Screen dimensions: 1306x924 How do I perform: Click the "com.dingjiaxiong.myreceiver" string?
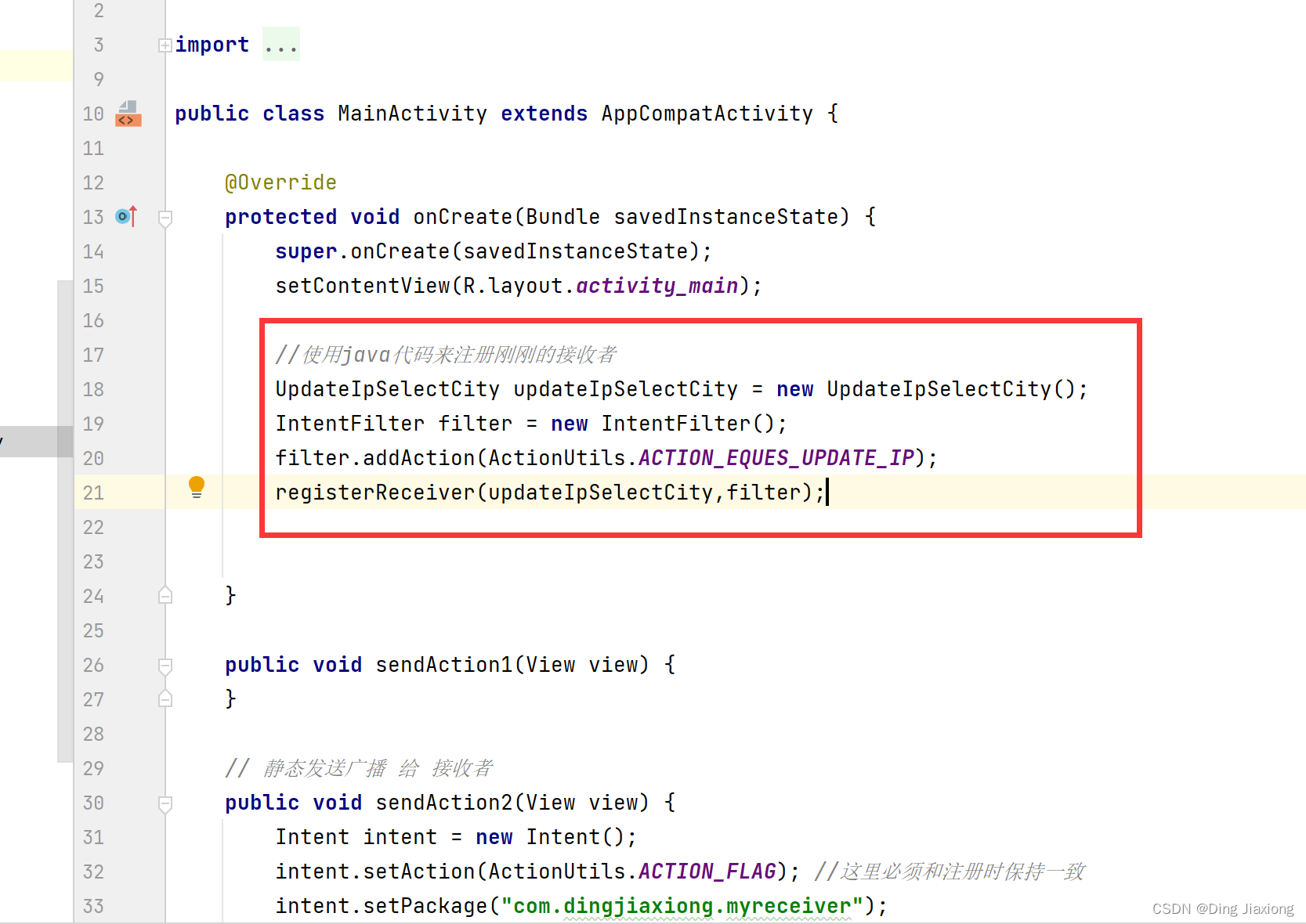pos(682,906)
